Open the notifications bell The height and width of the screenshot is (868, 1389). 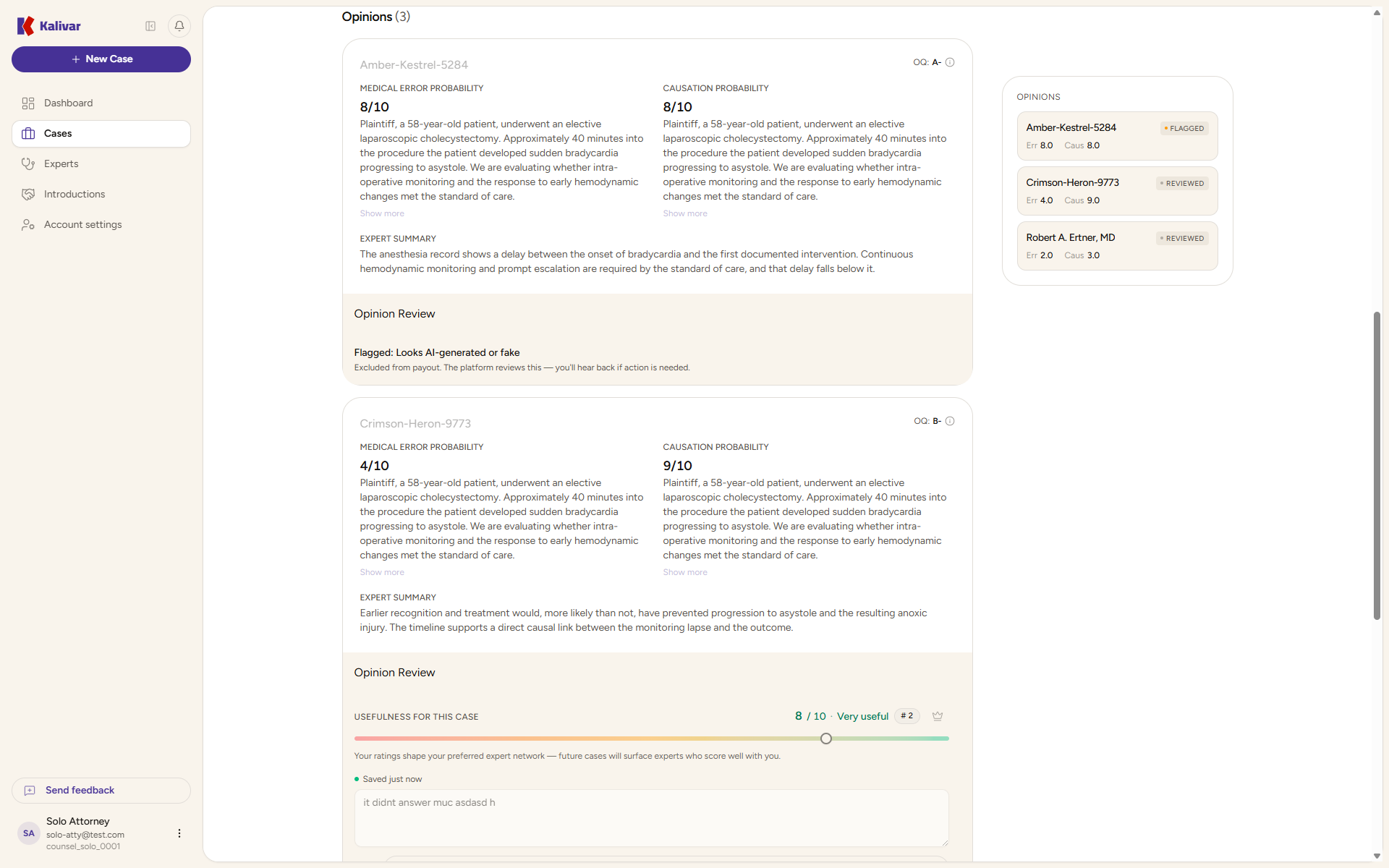[179, 26]
